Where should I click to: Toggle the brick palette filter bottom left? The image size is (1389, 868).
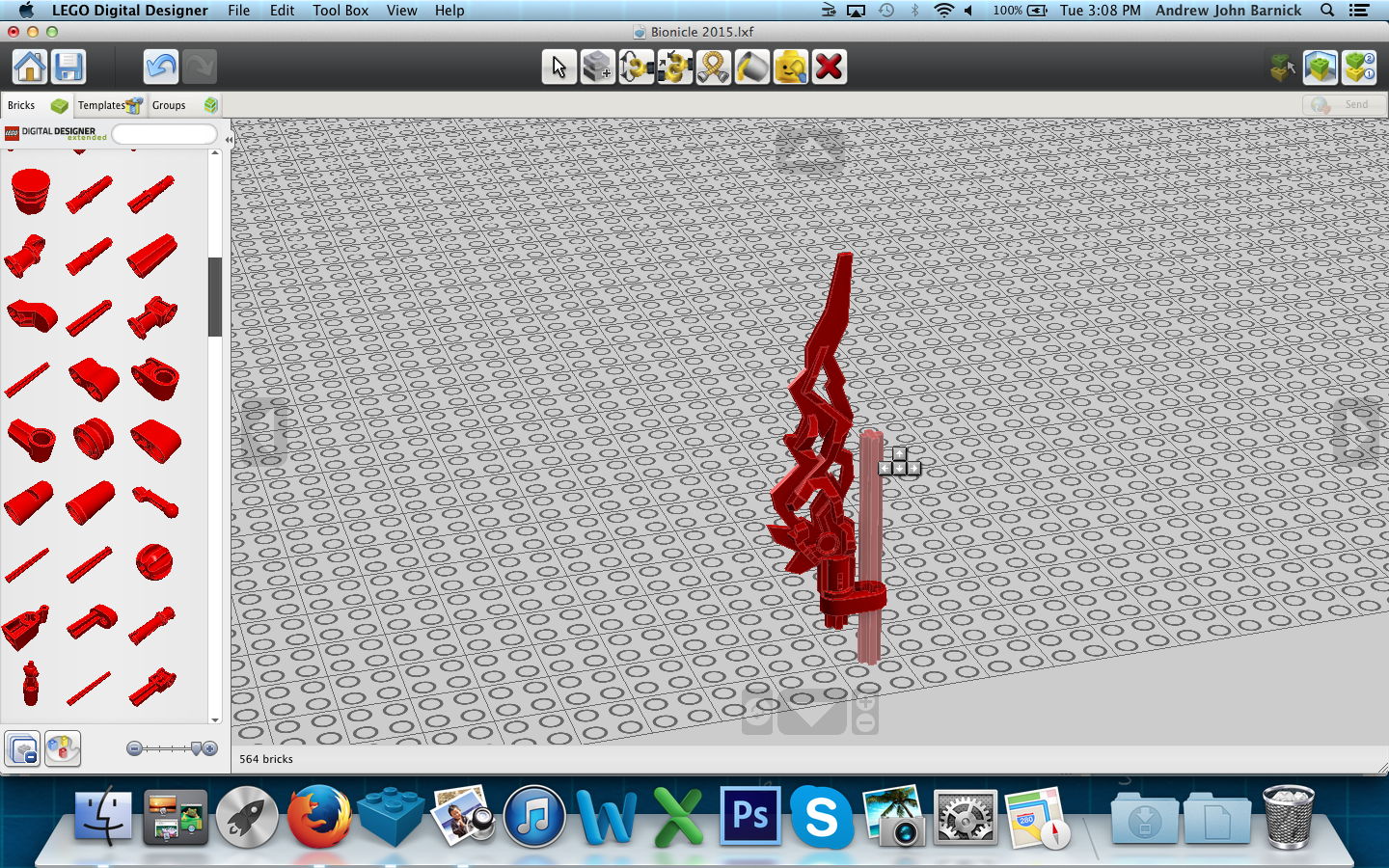click(21, 749)
